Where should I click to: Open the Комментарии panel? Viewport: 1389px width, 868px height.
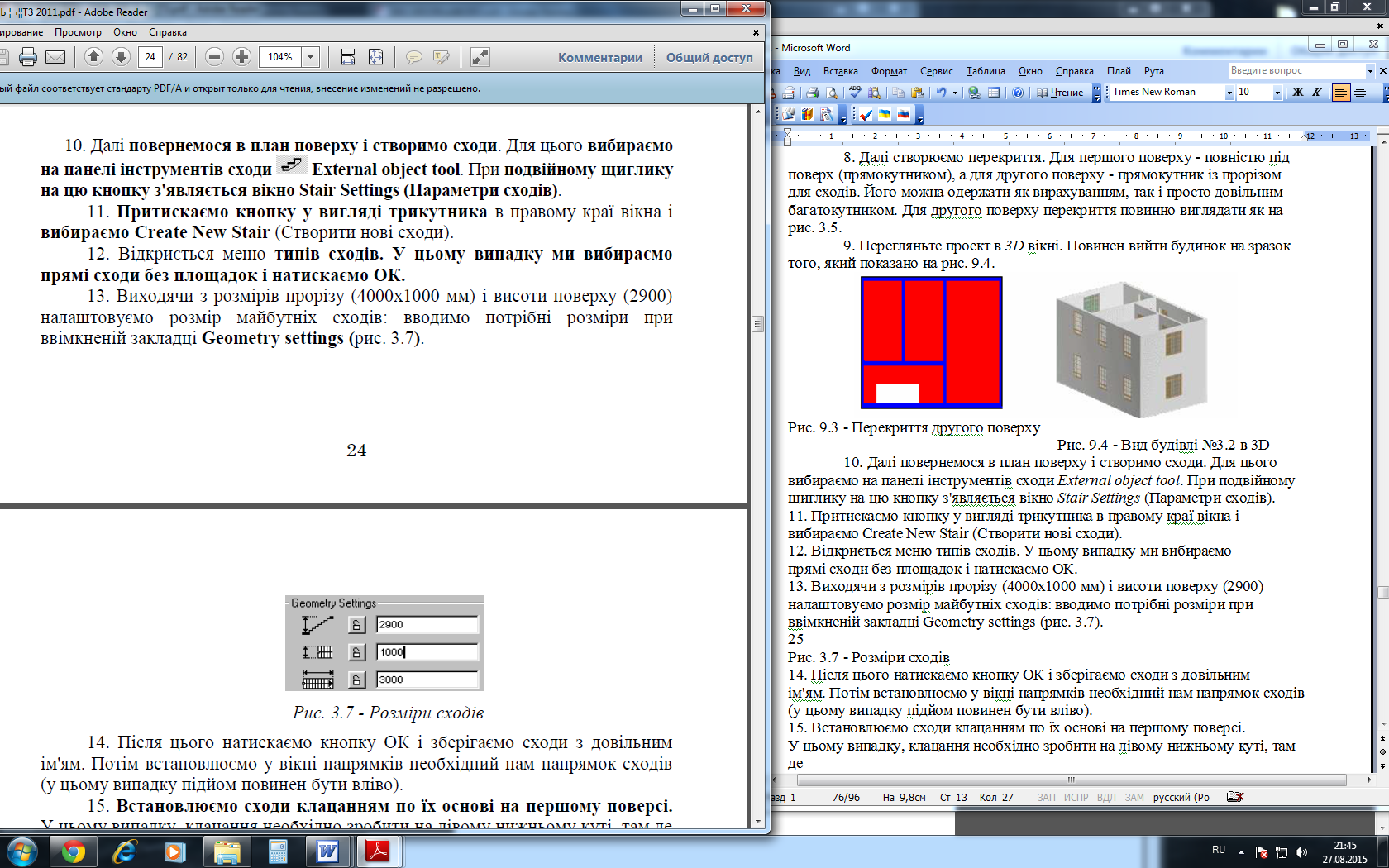click(x=599, y=57)
